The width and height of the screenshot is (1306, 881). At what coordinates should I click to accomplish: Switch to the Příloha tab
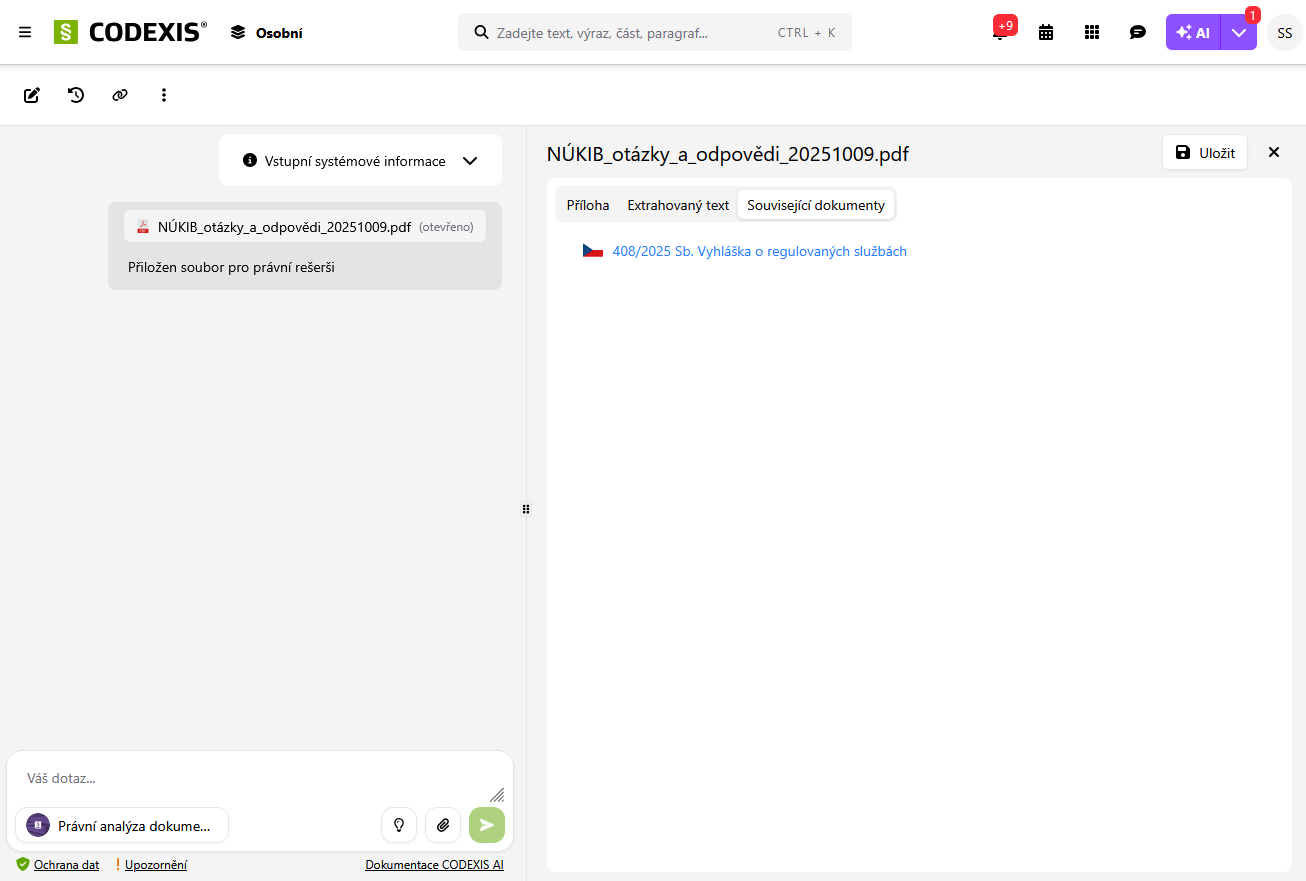click(588, 205)
